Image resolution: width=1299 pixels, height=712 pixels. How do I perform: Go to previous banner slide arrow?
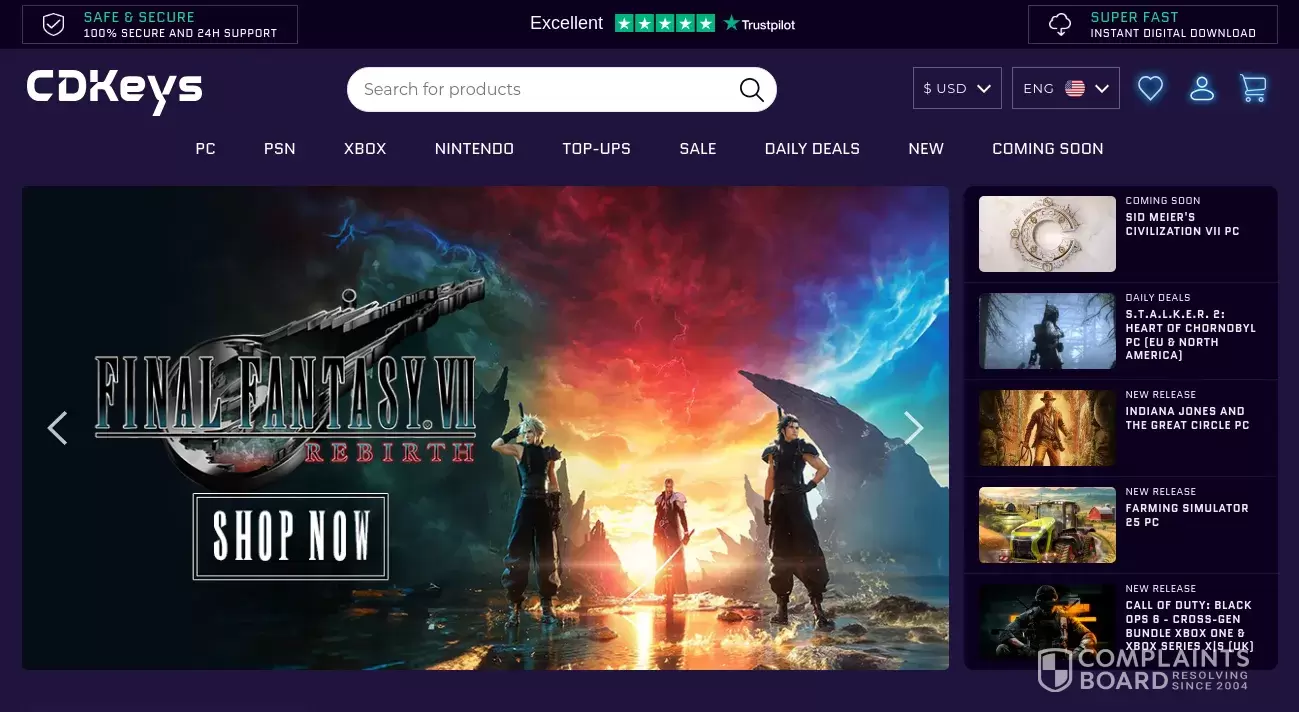coord(58,428)
